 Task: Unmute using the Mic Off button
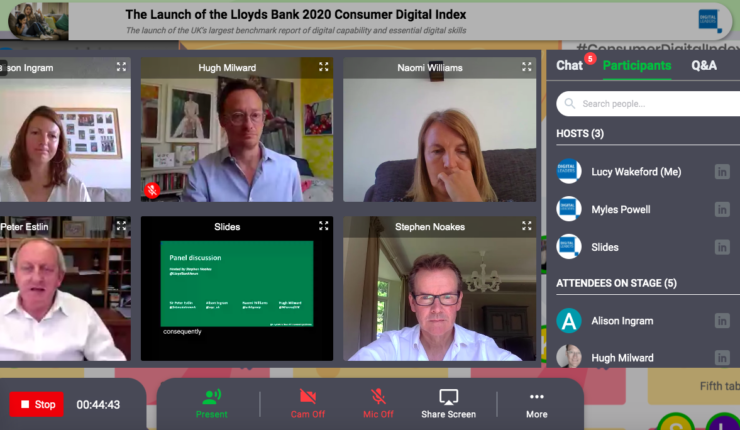tap(378, 404)
